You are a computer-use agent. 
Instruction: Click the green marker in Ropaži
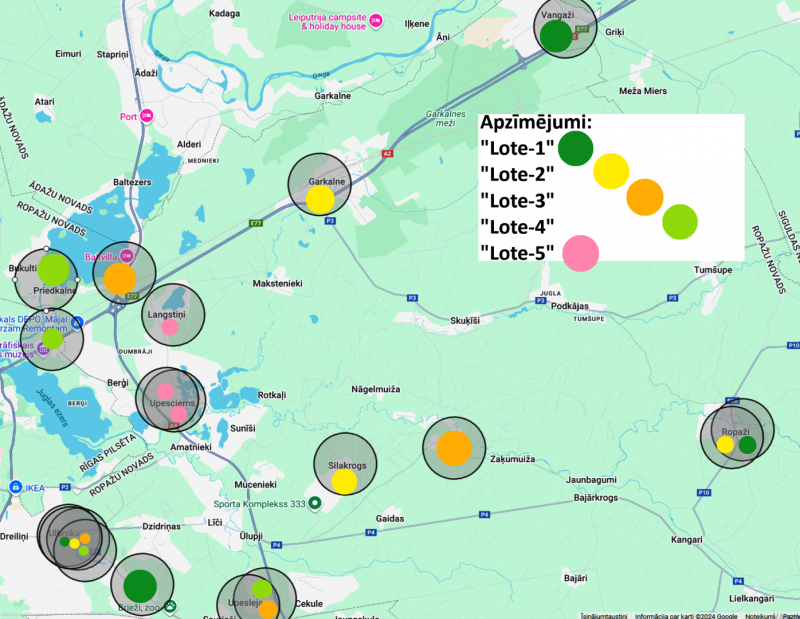747,445
